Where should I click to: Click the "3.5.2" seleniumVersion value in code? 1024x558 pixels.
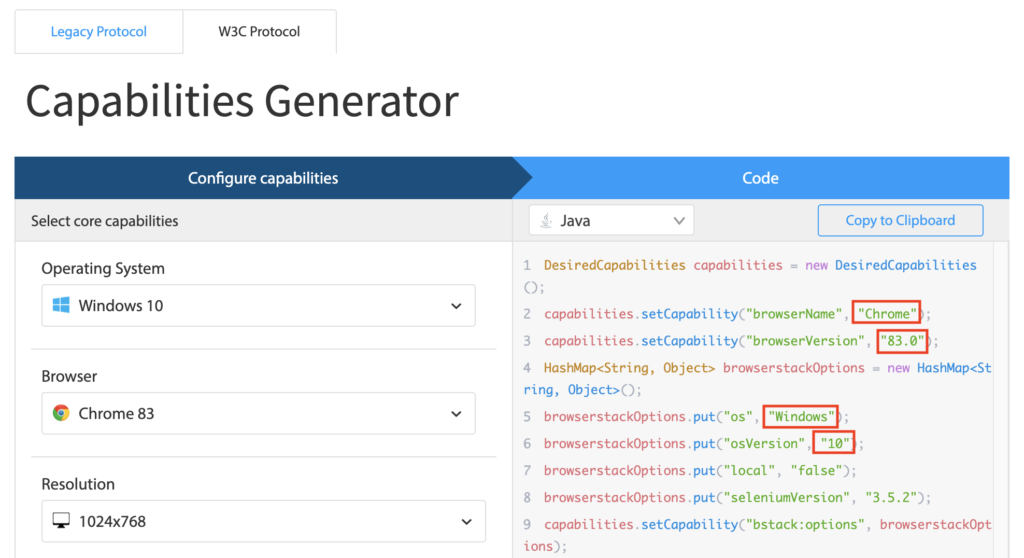(x=891, y=497)
